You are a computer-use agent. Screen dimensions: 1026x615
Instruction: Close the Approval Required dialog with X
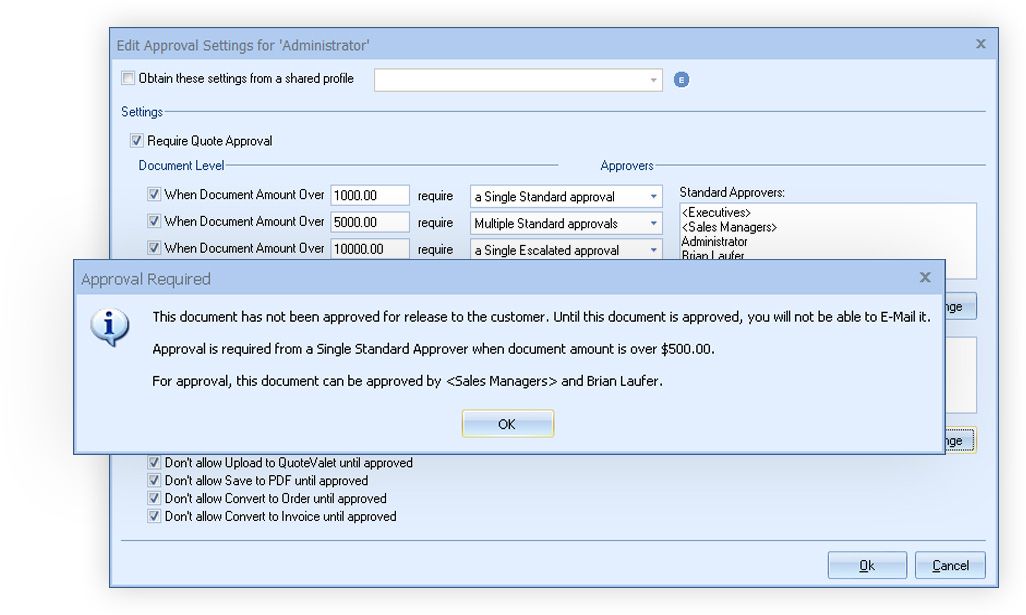(x=925, y=277)
